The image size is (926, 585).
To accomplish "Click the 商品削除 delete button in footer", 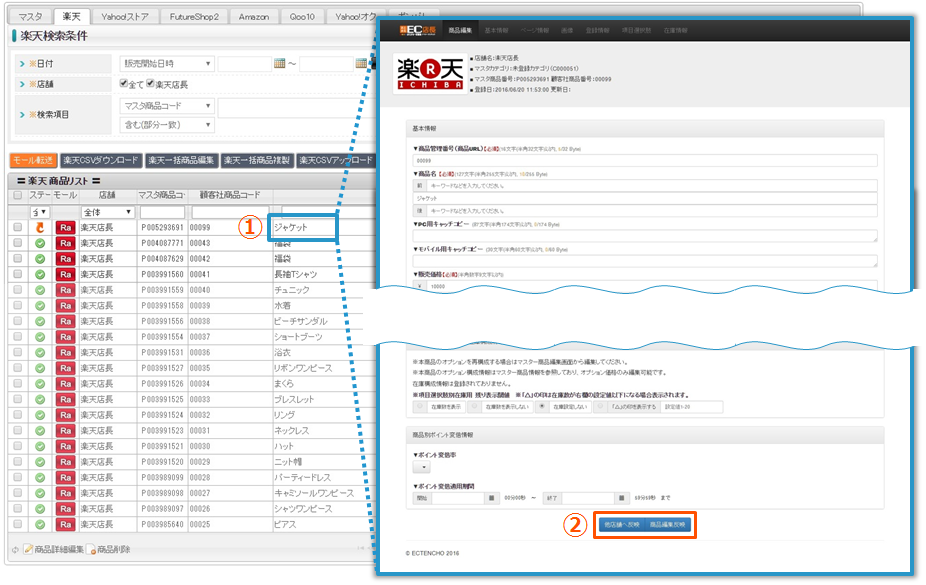I will pyautogui.click(x=109, y=550).
